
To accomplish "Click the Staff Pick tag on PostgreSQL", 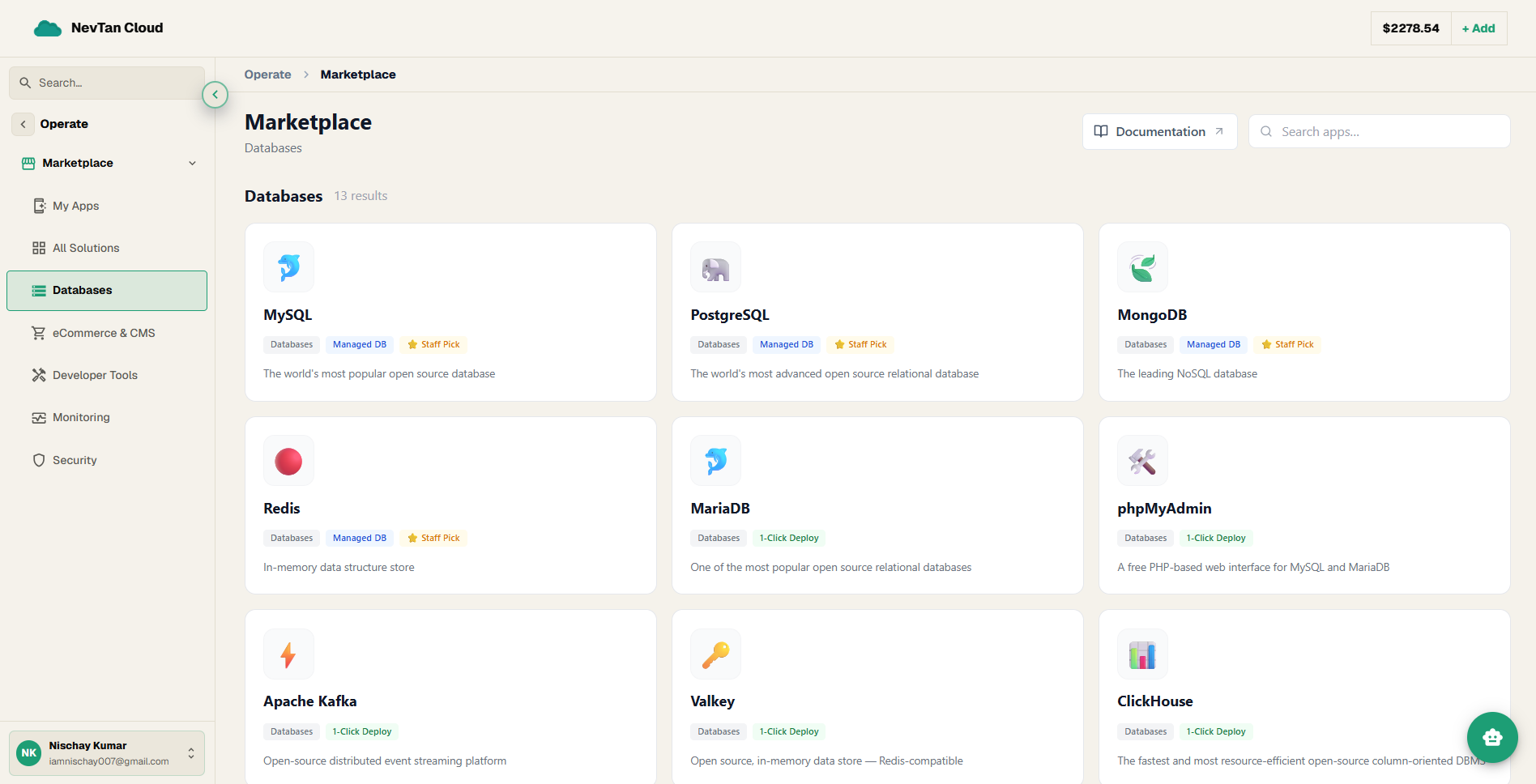I will 860,344.
